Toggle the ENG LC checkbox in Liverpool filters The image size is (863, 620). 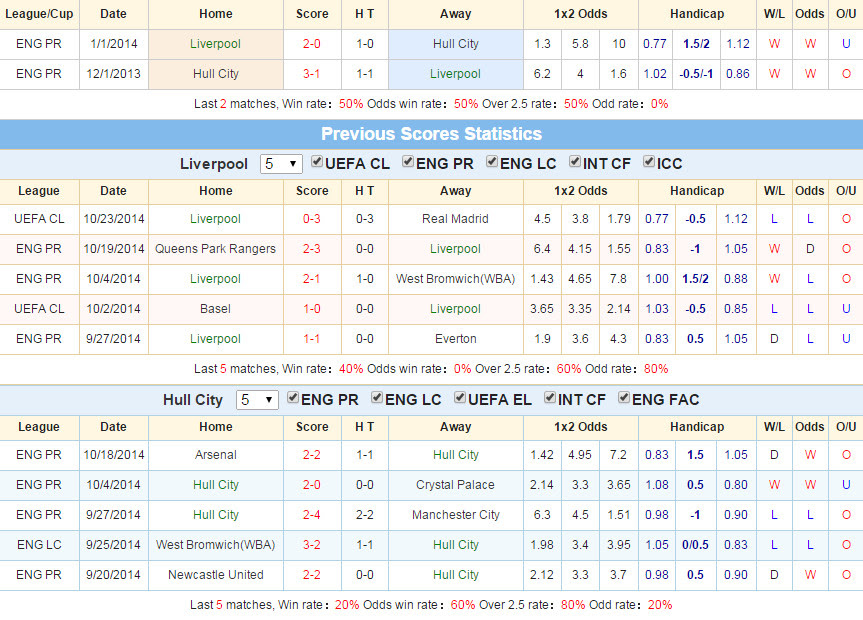click(x=492, y=162)
